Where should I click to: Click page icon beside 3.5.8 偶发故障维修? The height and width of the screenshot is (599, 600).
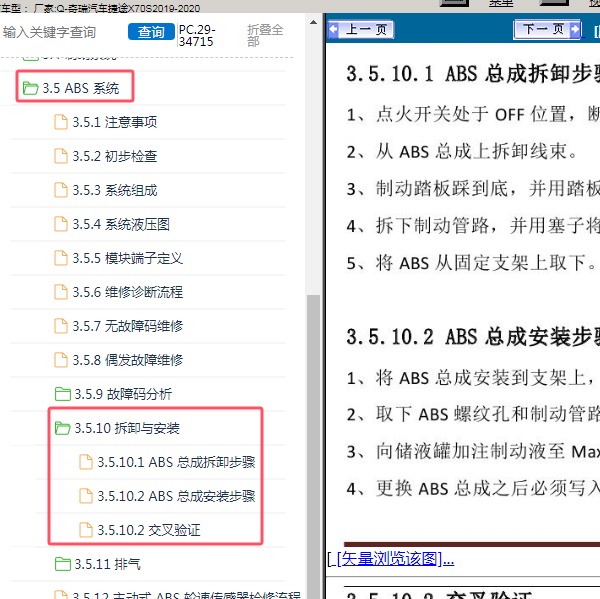(61, 360)
